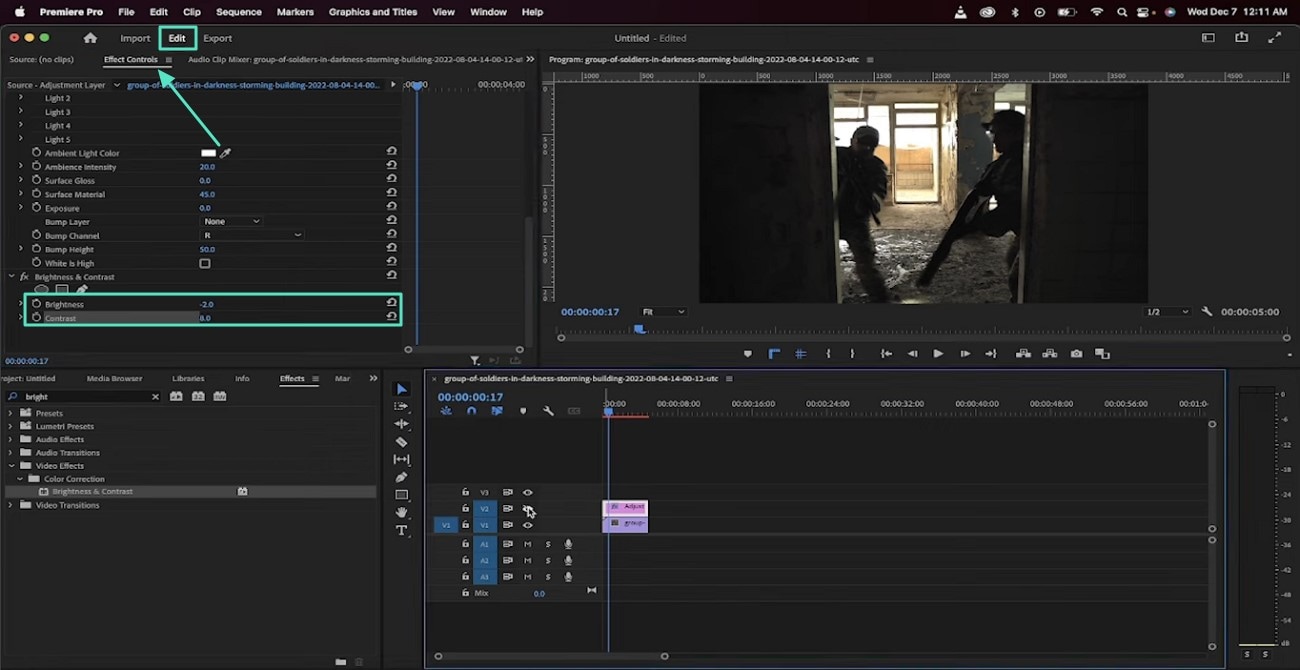1300x670 pixels.
Task: Toggle V1 track output eye
Action: click(x=528, y=524)
